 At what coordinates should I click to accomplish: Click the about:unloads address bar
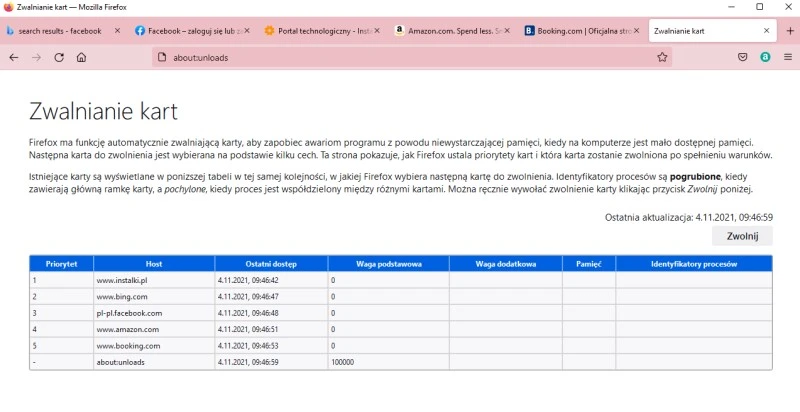click(x=400, y=57)
